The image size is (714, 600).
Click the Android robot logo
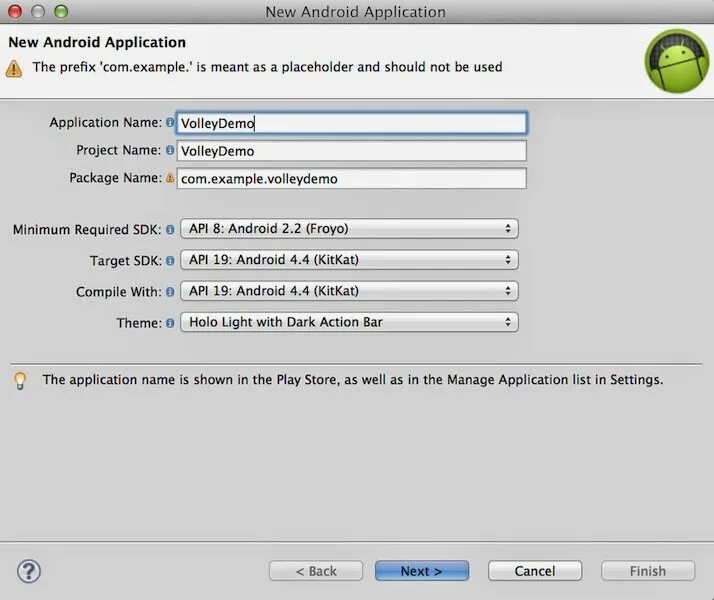(677, 61)
